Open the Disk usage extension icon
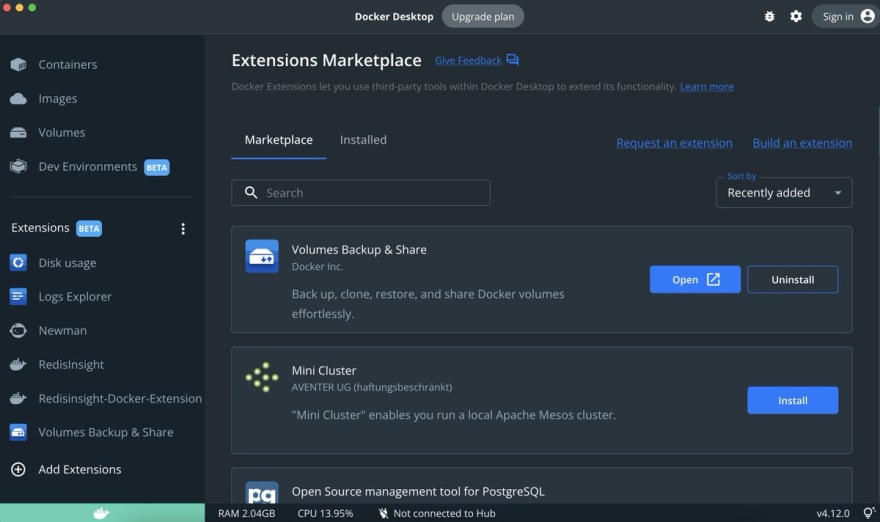The height and width of the screenshot is (522, 880). [18, 263]
